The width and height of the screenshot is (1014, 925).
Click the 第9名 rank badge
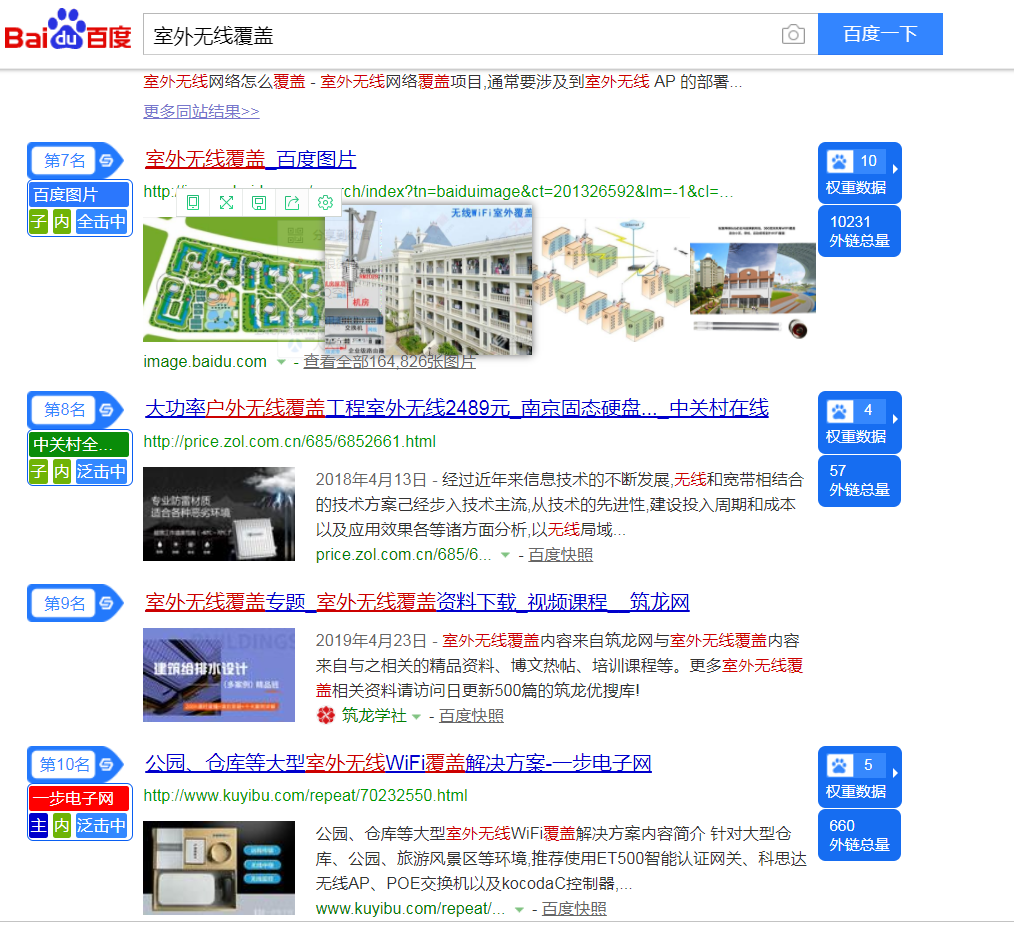pyautogui.click(x=64, y=603)
